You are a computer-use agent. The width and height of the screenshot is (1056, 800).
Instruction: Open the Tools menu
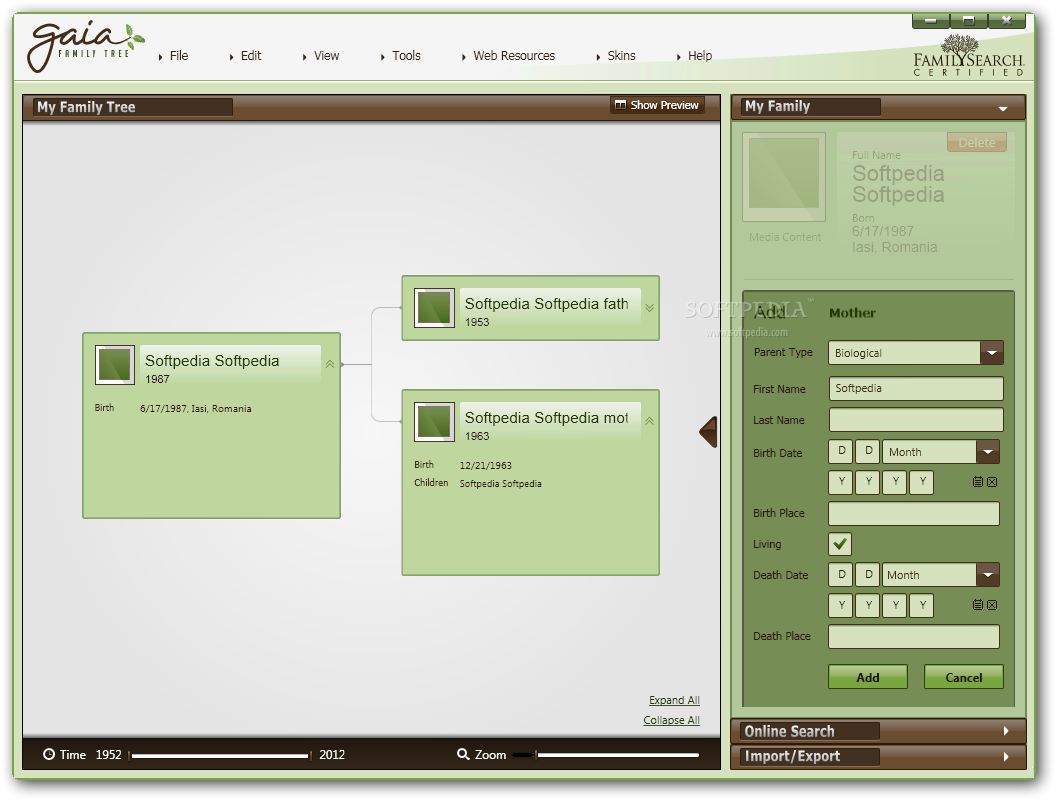tap(406, 56)
